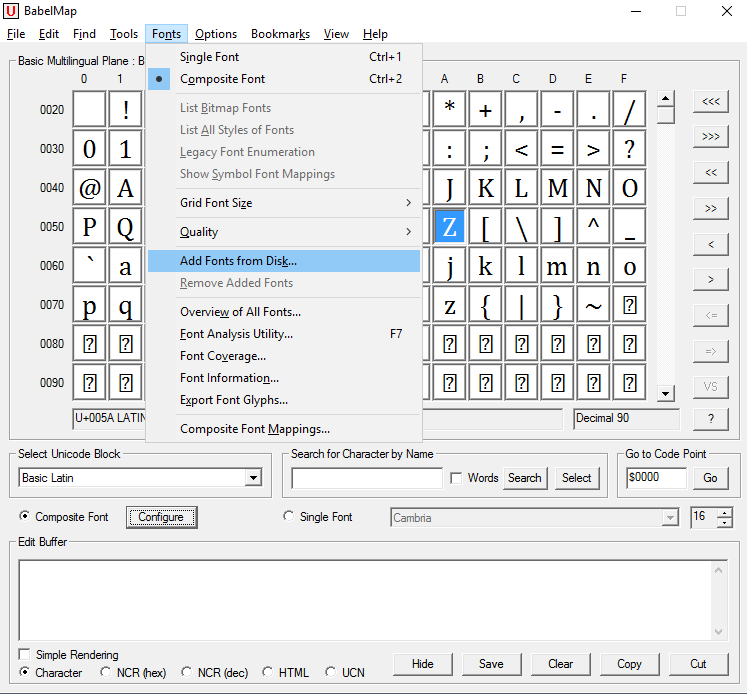
Task: Open the Bookmarks menu
Action: pos(280,34)
